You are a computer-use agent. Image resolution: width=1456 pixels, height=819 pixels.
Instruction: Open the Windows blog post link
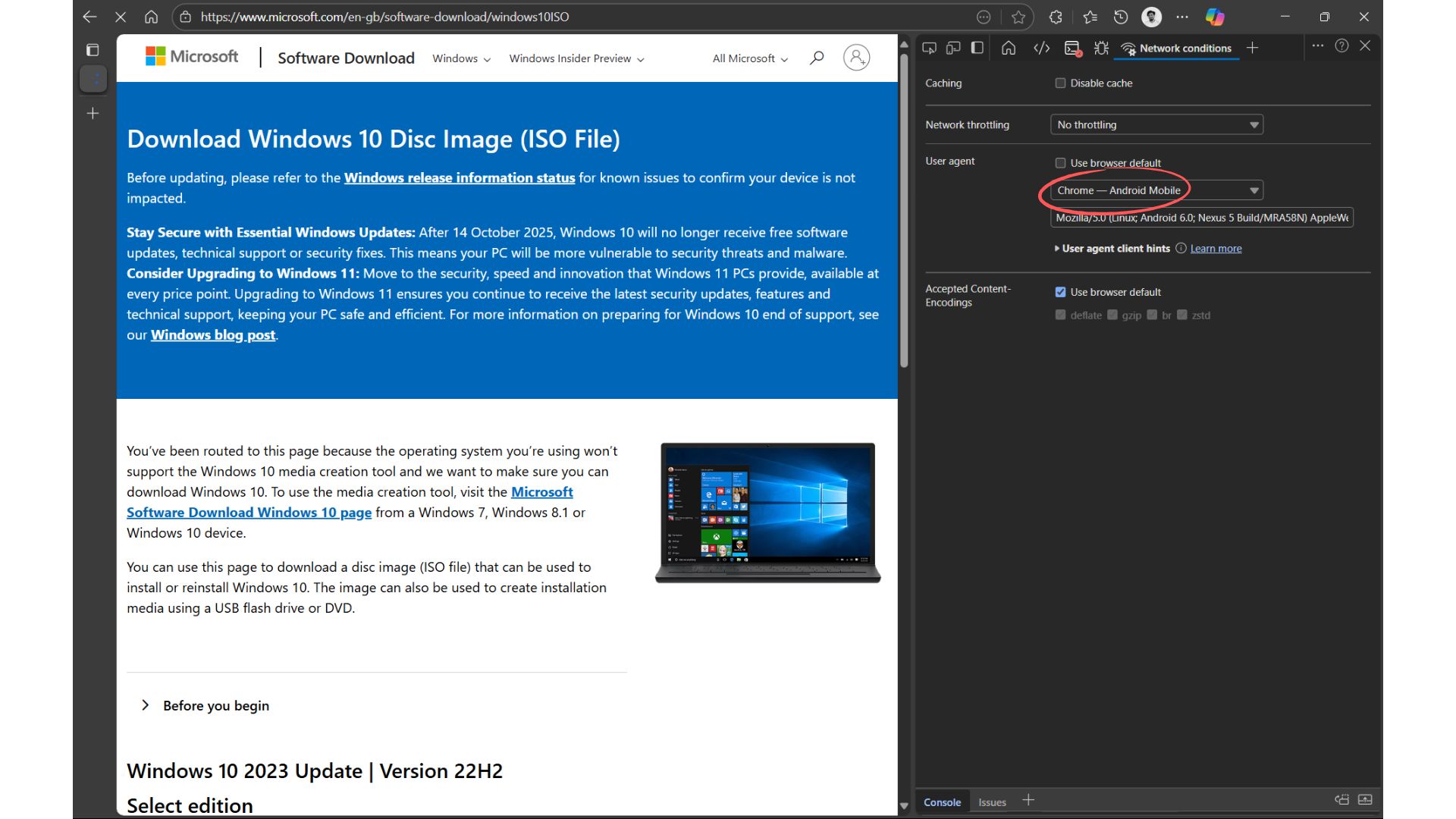click(213, 334)
